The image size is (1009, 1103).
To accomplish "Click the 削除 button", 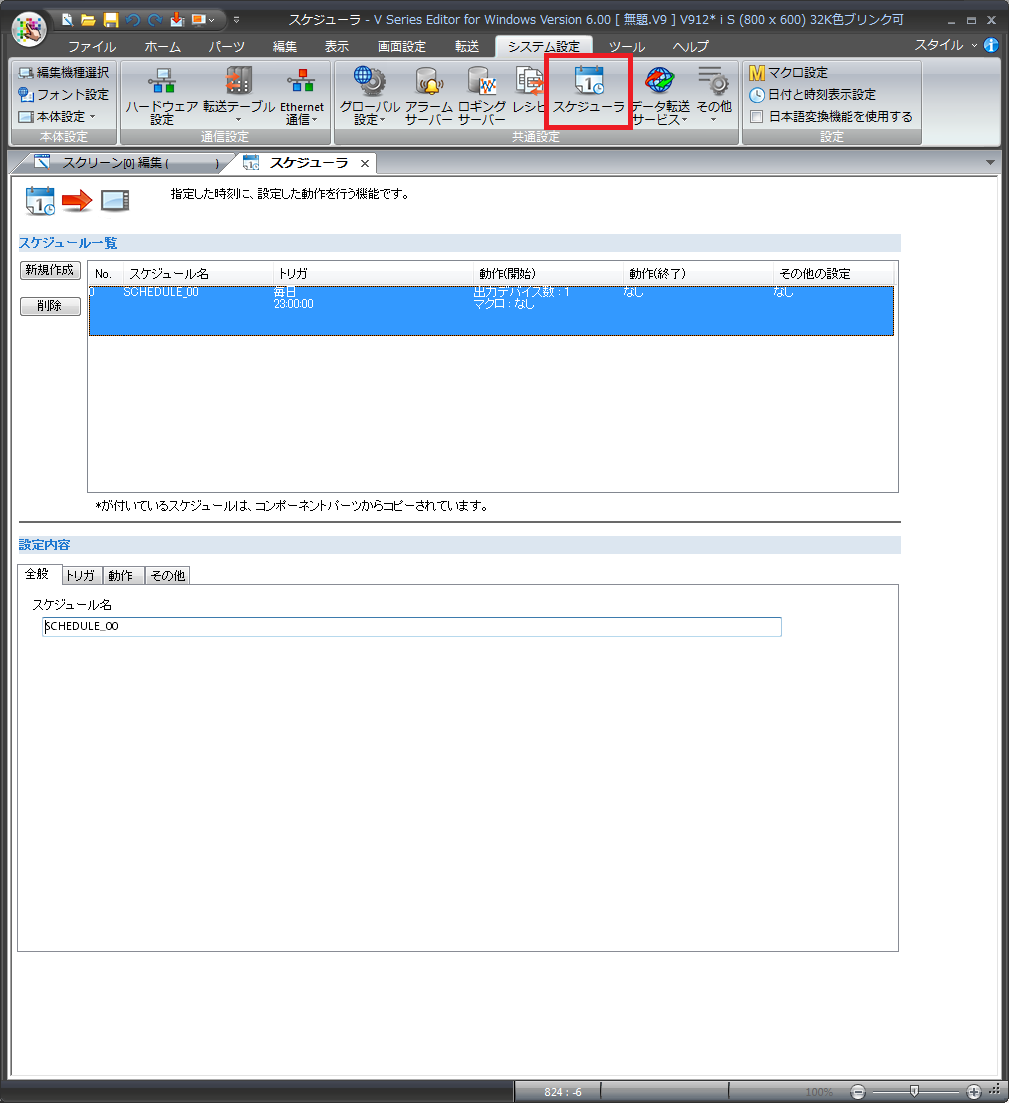I will click(50, 307).
